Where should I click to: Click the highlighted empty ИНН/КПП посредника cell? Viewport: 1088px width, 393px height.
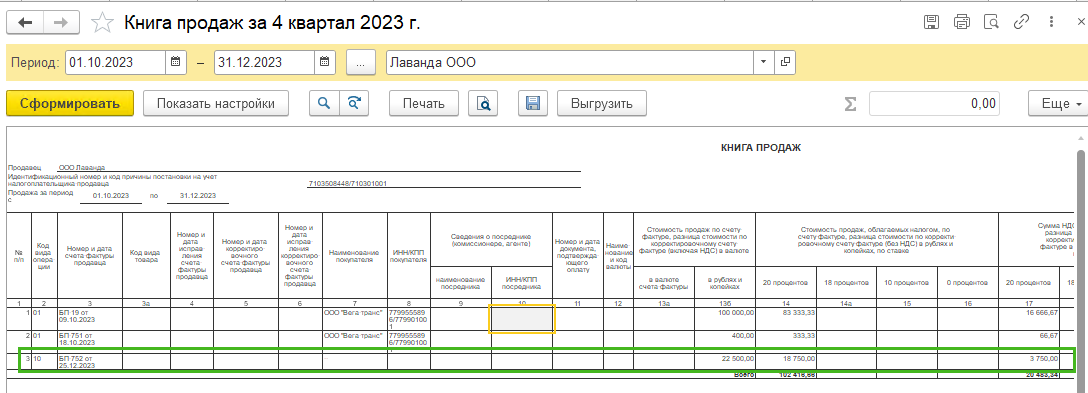point(522,319)
